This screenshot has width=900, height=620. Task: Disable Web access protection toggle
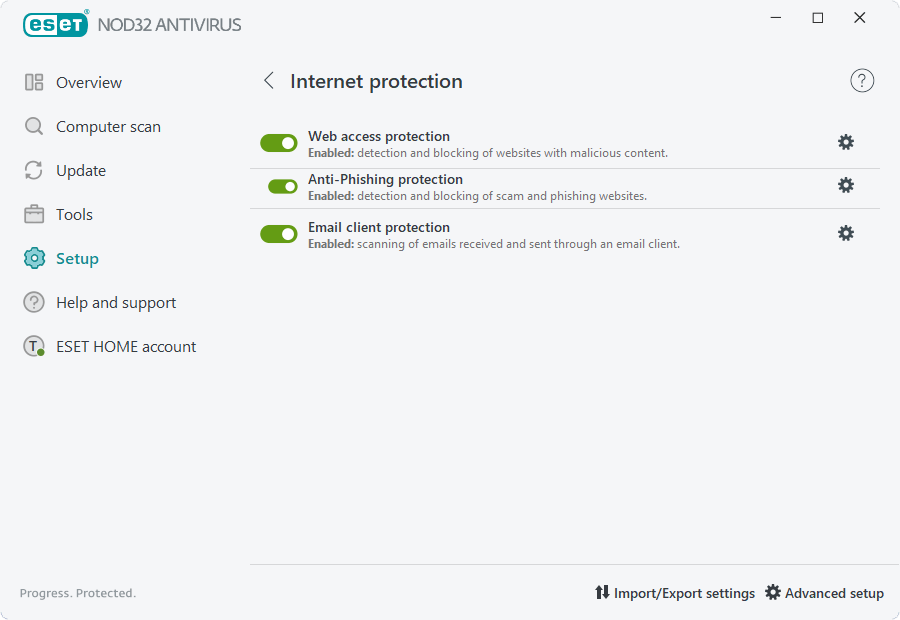[x=278, y=143]
